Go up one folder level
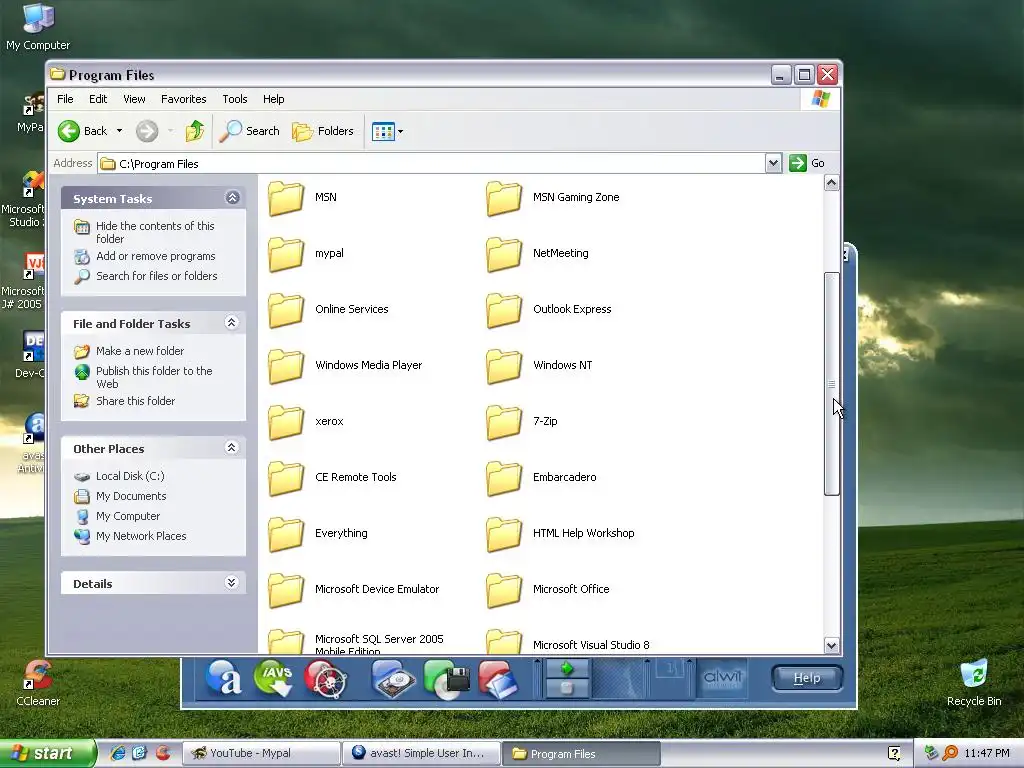The image size is (1024, 768). click(x=195, y=131)
